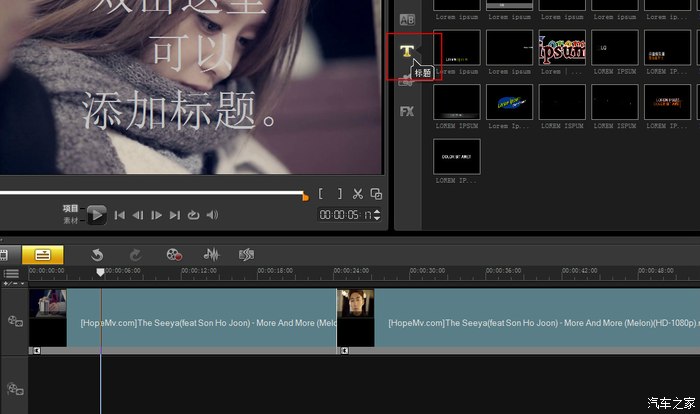This screenshot has width=700, height=414.
Task: Open the Record/Capture option reel icon
Action: [x=174, y=255]
